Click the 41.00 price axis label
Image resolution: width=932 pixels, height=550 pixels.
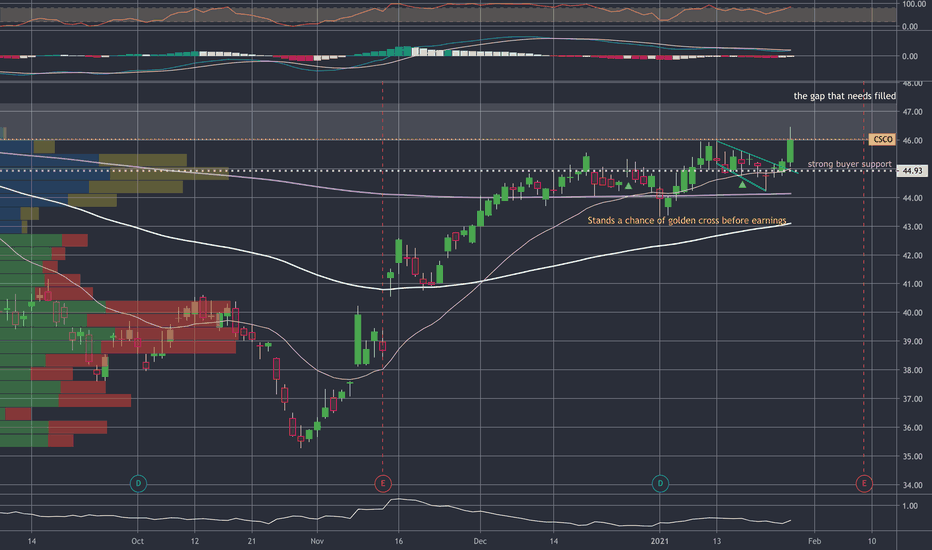click(x=912, y=284)
